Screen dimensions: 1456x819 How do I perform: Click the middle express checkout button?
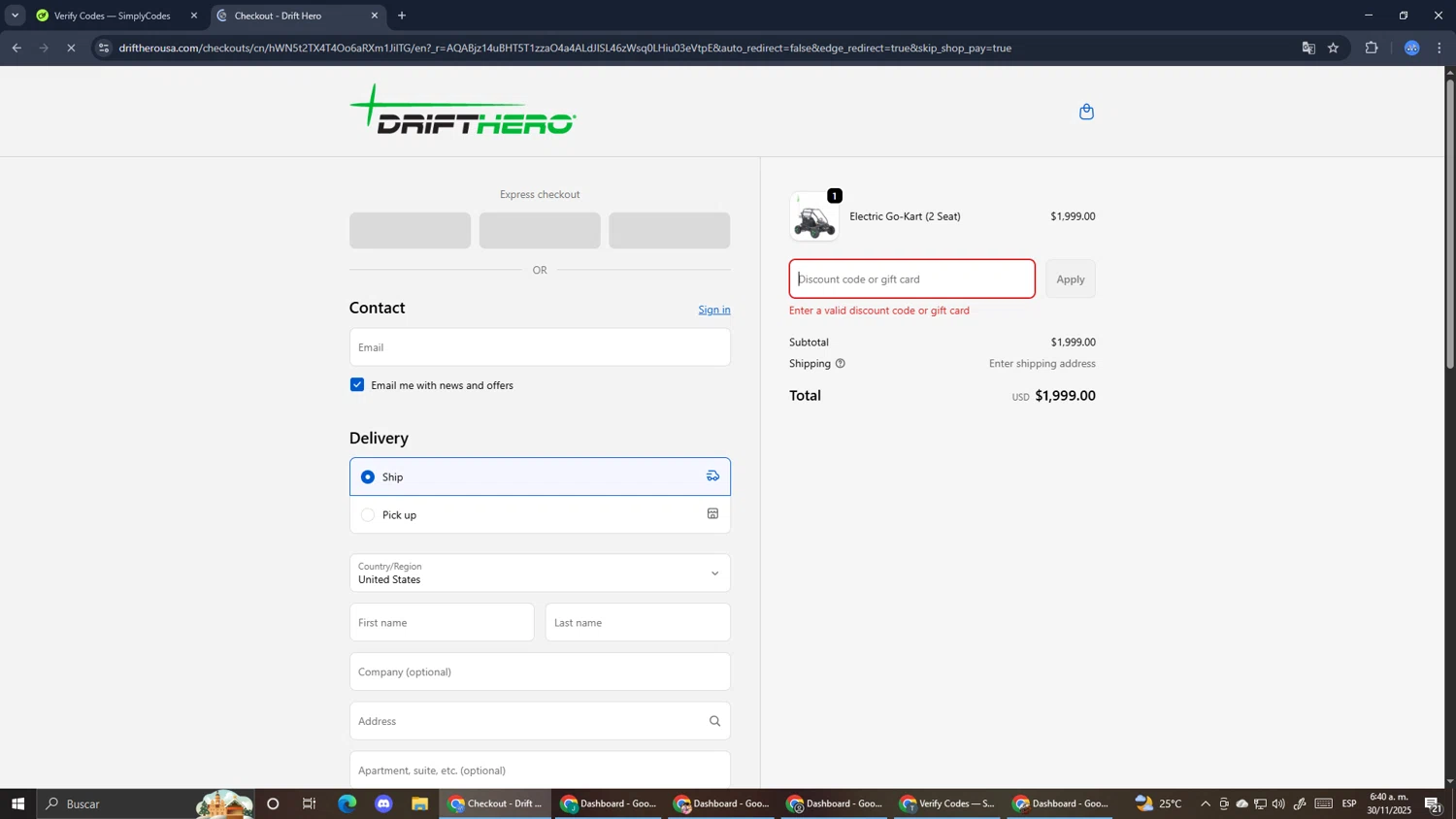(x=540, y=231)
